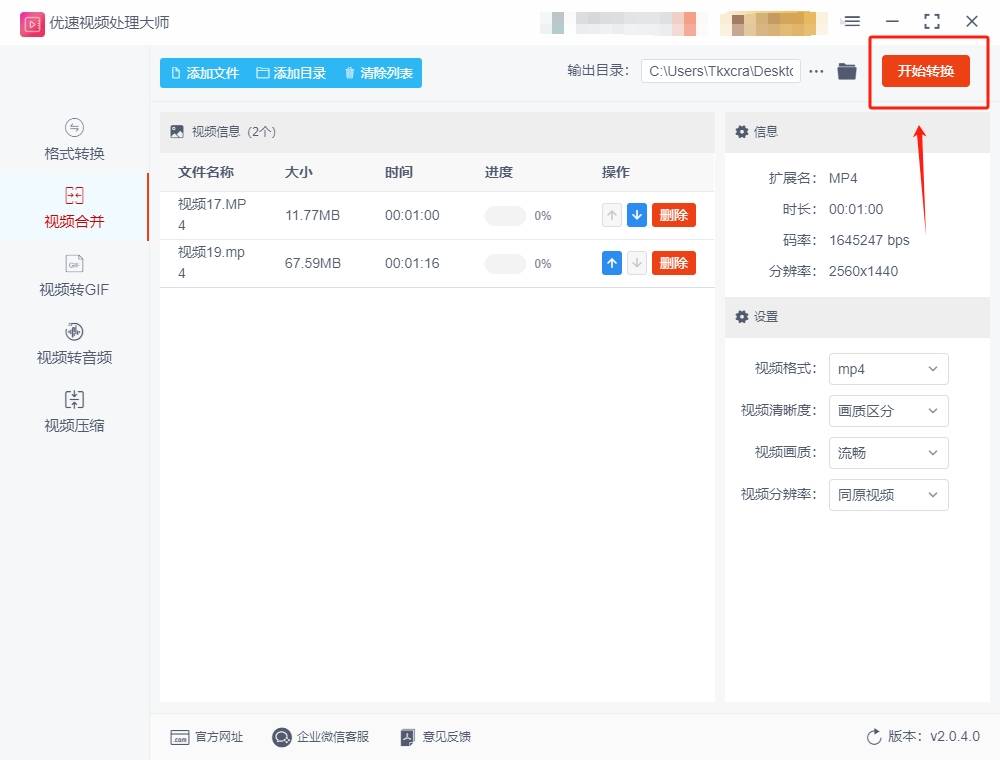The width and height of the screenshot is (1000, 760).
Task: Select the 视频合并 video merge tool
Action: point(73,207)
